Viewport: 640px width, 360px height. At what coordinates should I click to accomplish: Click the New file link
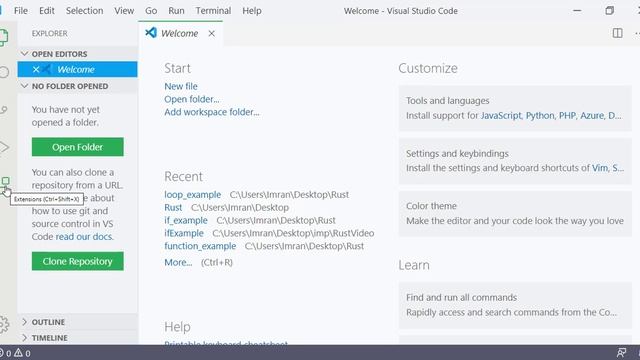point(181,87)
